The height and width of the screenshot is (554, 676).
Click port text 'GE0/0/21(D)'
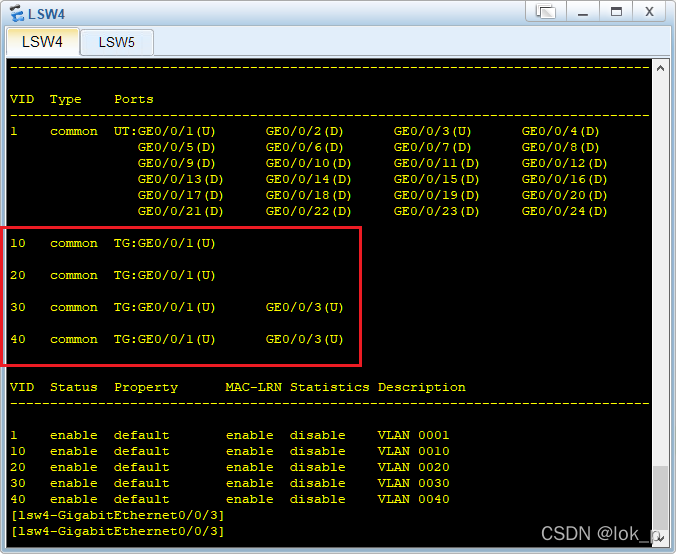[180, 211]
